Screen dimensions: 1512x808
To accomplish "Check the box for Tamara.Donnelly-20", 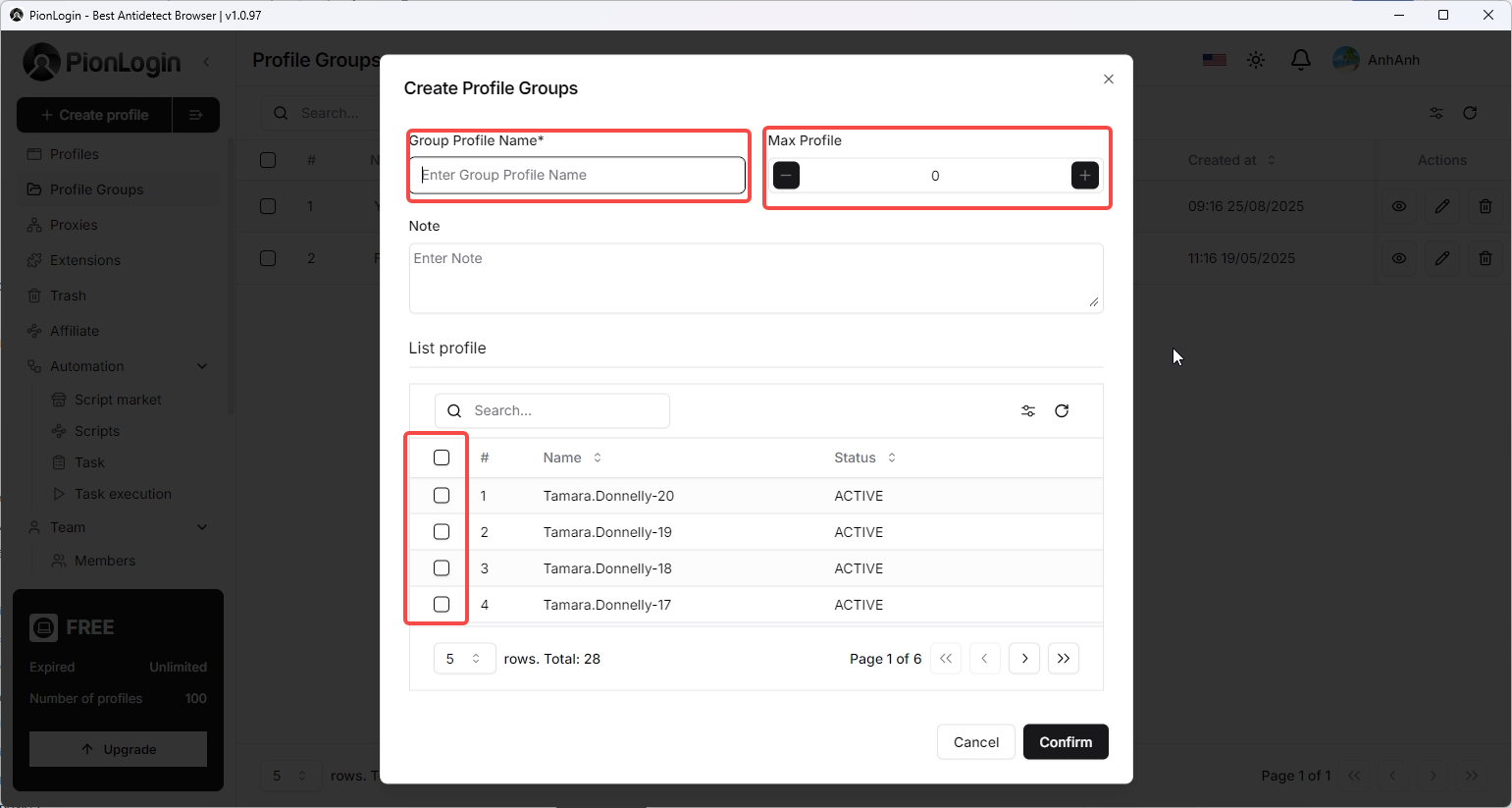I will (x=442, y=496).
